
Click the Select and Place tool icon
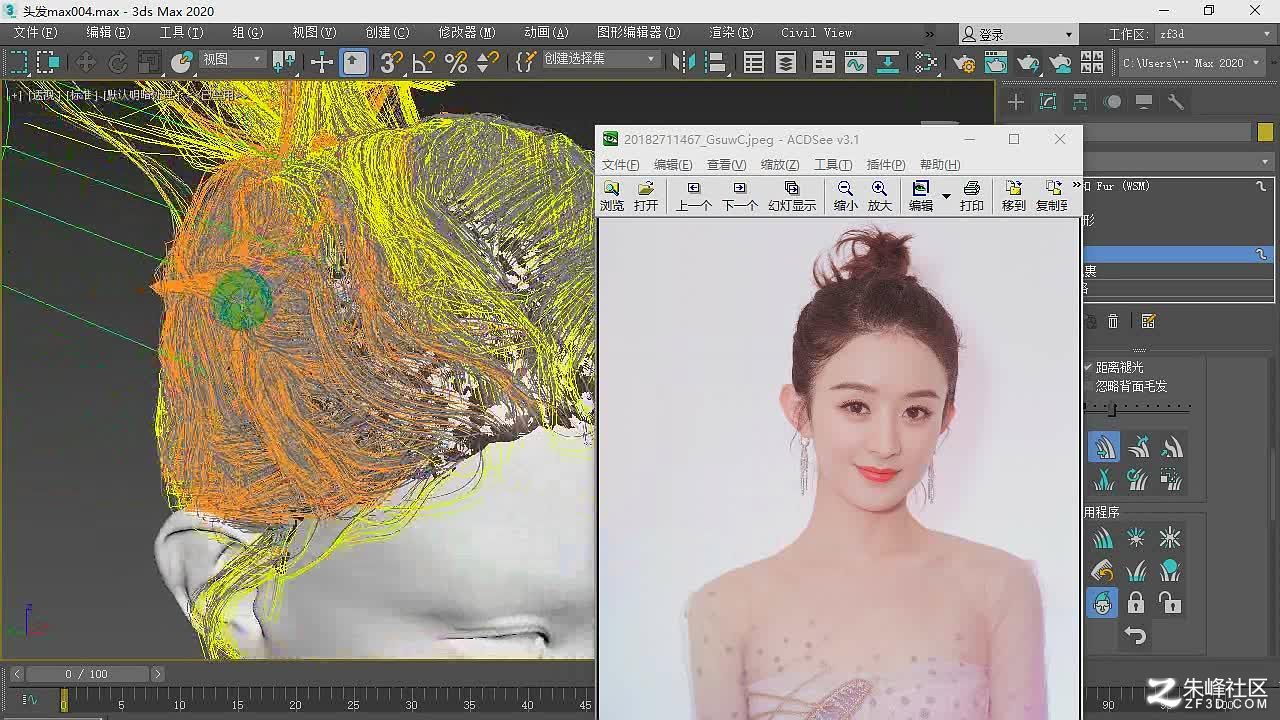[x=181, y=62]
